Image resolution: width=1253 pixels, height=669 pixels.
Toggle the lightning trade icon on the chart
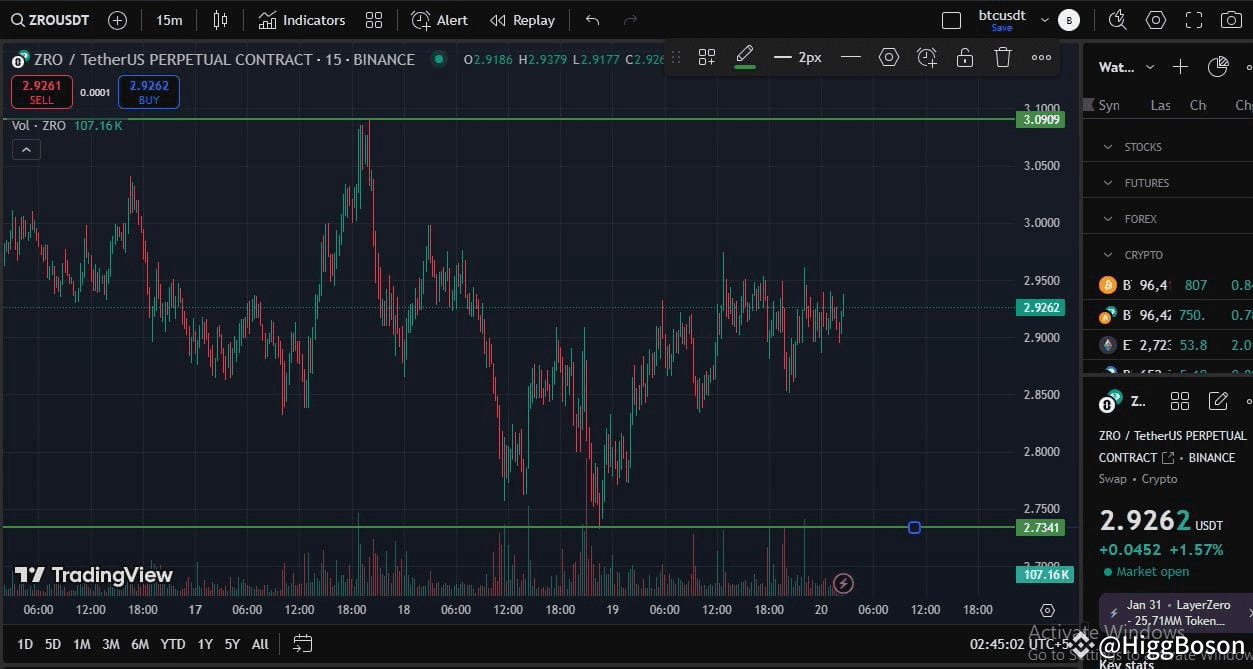pyautogui.click(x=843, y=583)
